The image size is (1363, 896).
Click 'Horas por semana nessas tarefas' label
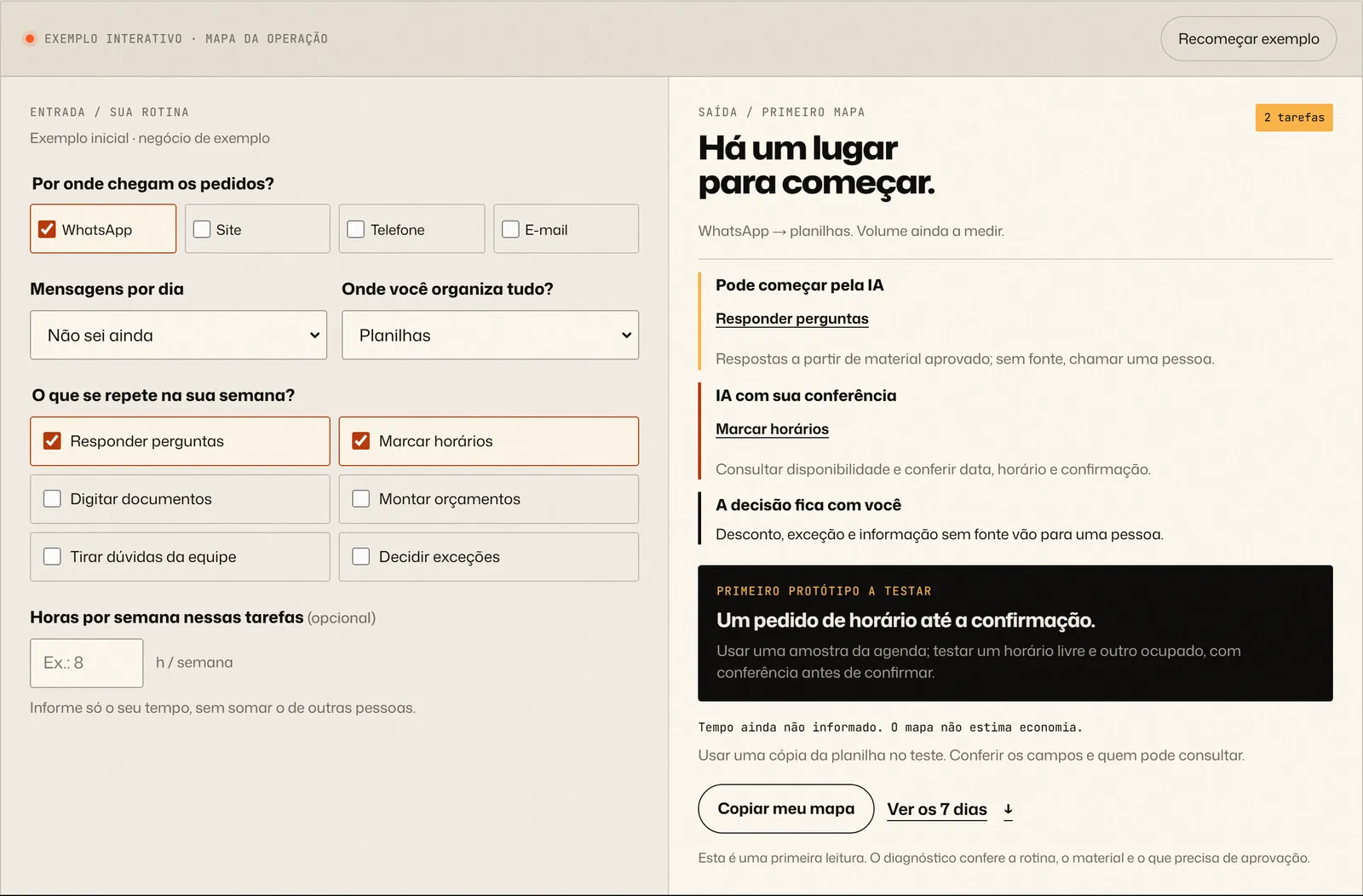[x=167, y=617]
